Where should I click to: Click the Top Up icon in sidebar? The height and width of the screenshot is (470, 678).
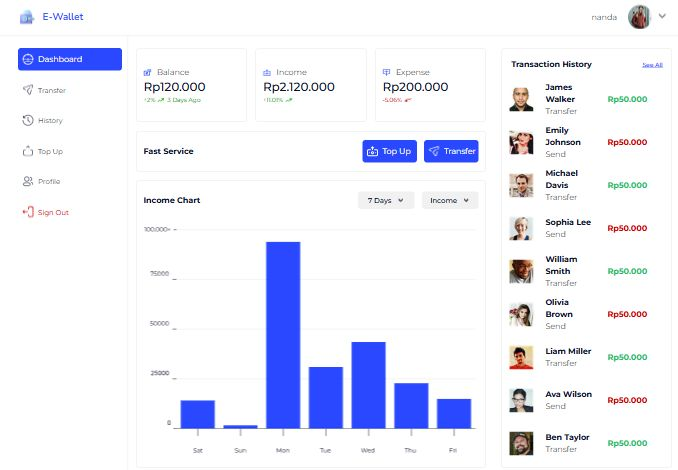pos(28,151)
